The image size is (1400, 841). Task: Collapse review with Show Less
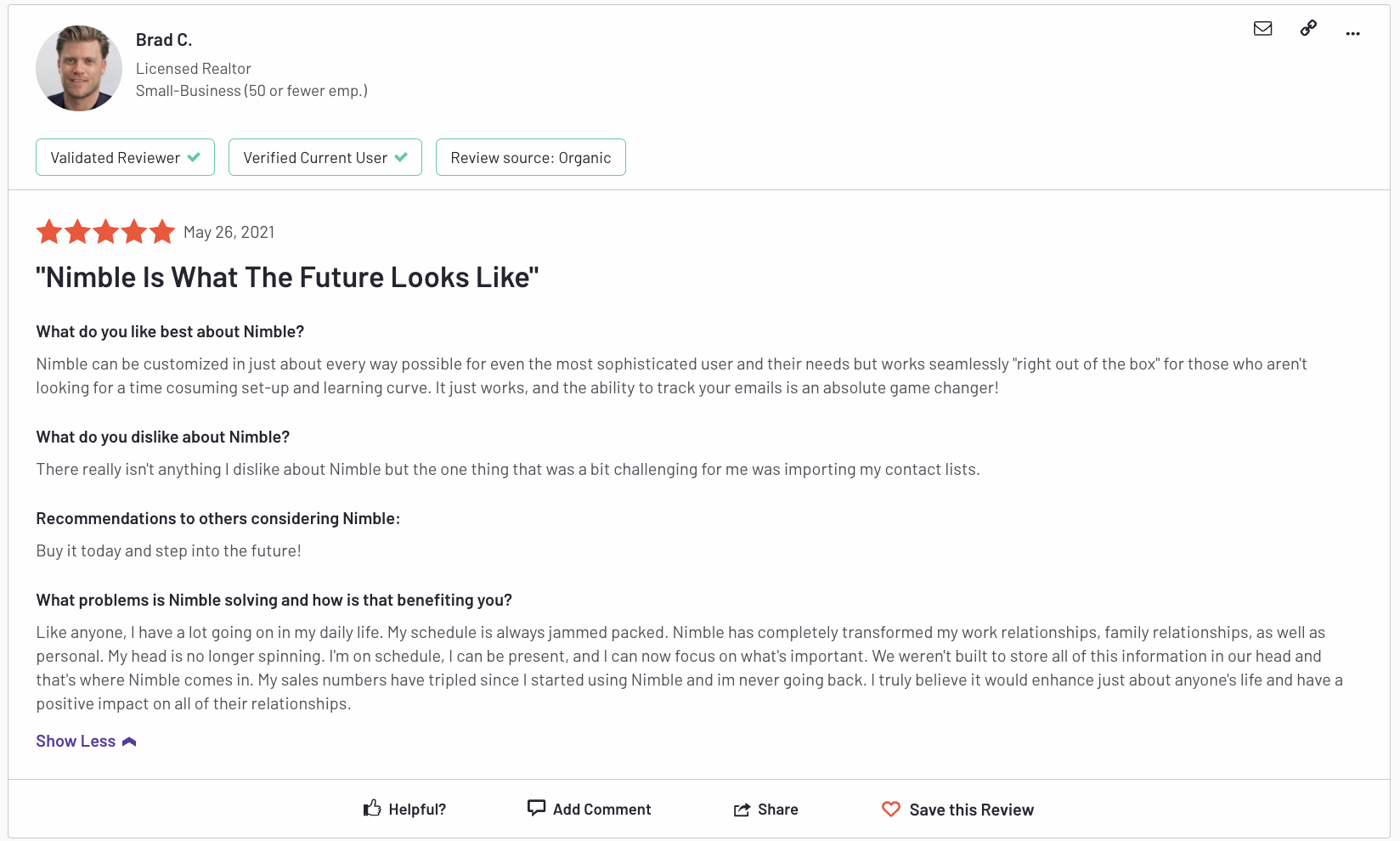coord(76,742)
